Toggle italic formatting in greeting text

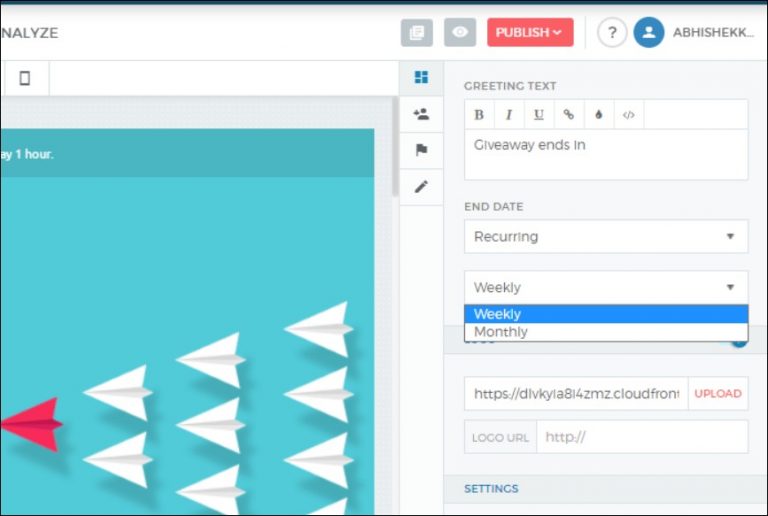(x=509, y=115)
